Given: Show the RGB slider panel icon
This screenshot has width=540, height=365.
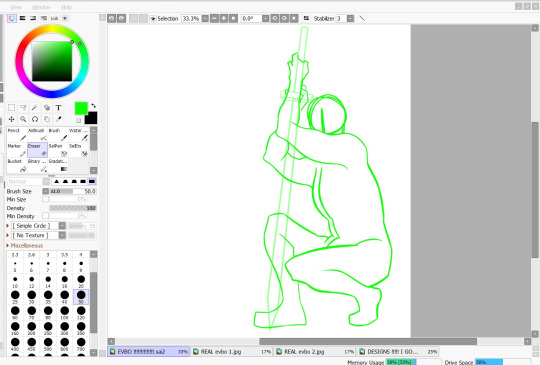Looking at the screenshot, I should click(x=22, y=18).
